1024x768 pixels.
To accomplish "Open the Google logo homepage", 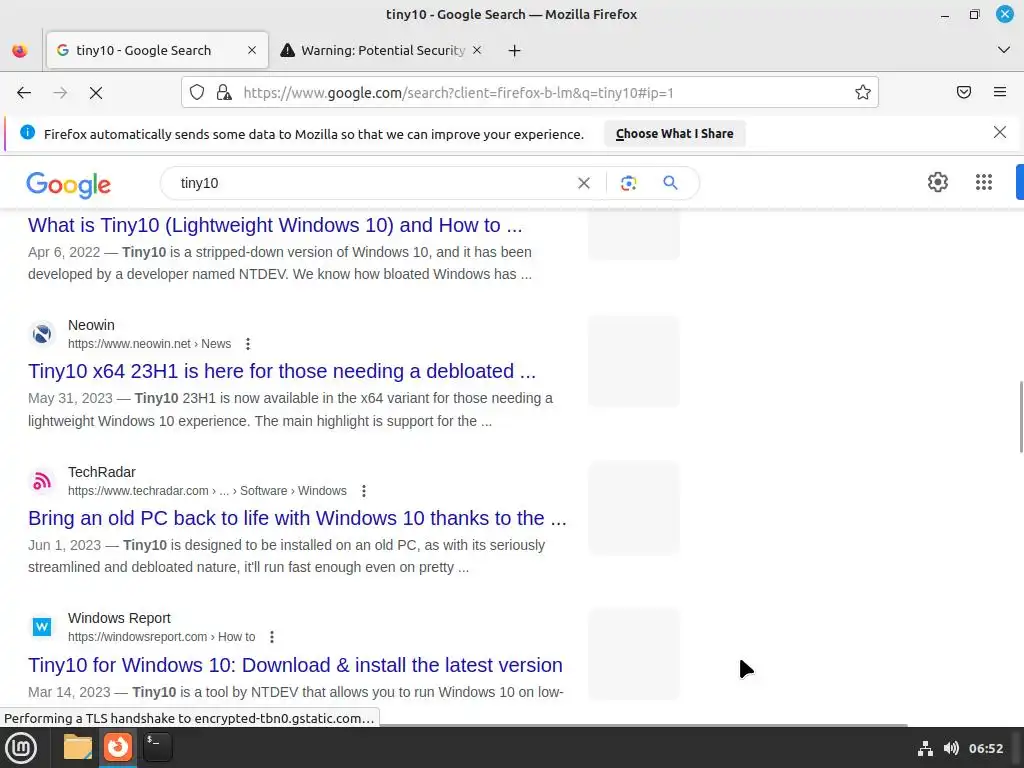I will coord(69,185).
